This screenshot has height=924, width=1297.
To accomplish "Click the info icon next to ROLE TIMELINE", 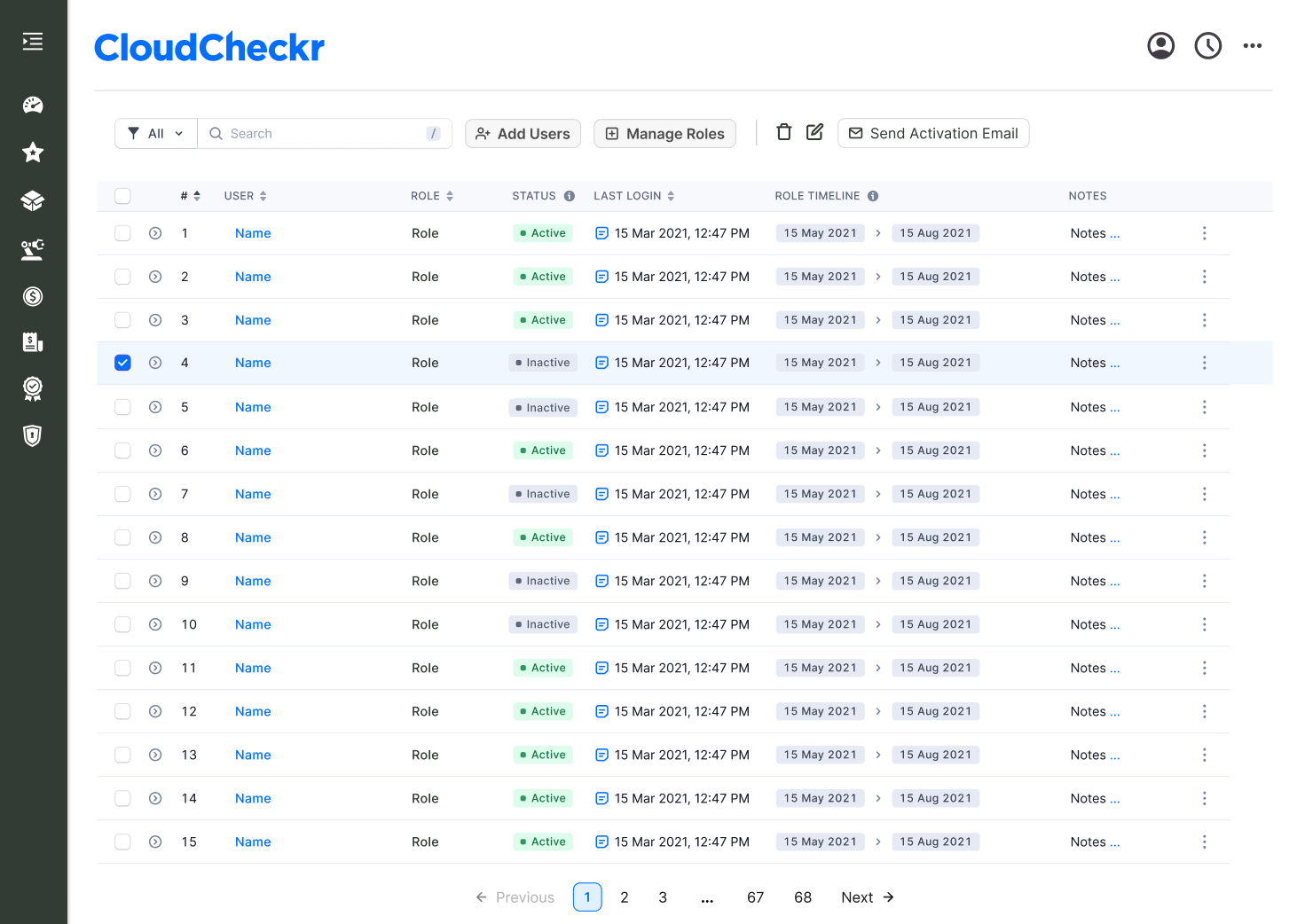I will coord(873,196).
